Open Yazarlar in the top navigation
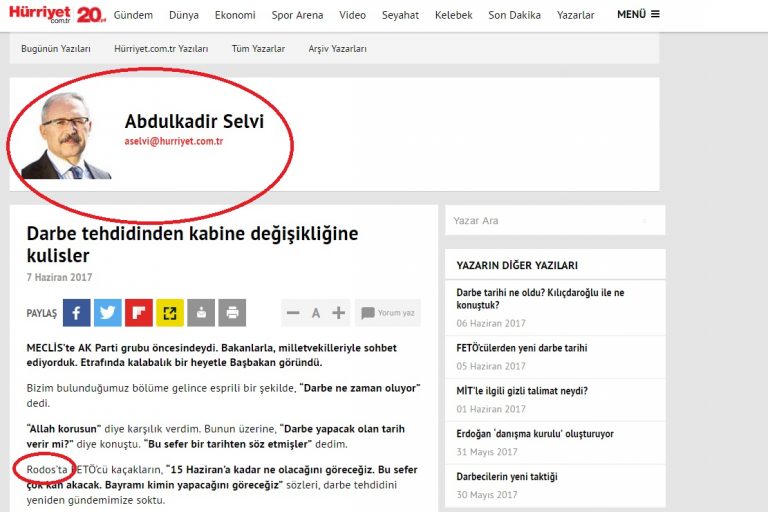 tap(576, 15)
